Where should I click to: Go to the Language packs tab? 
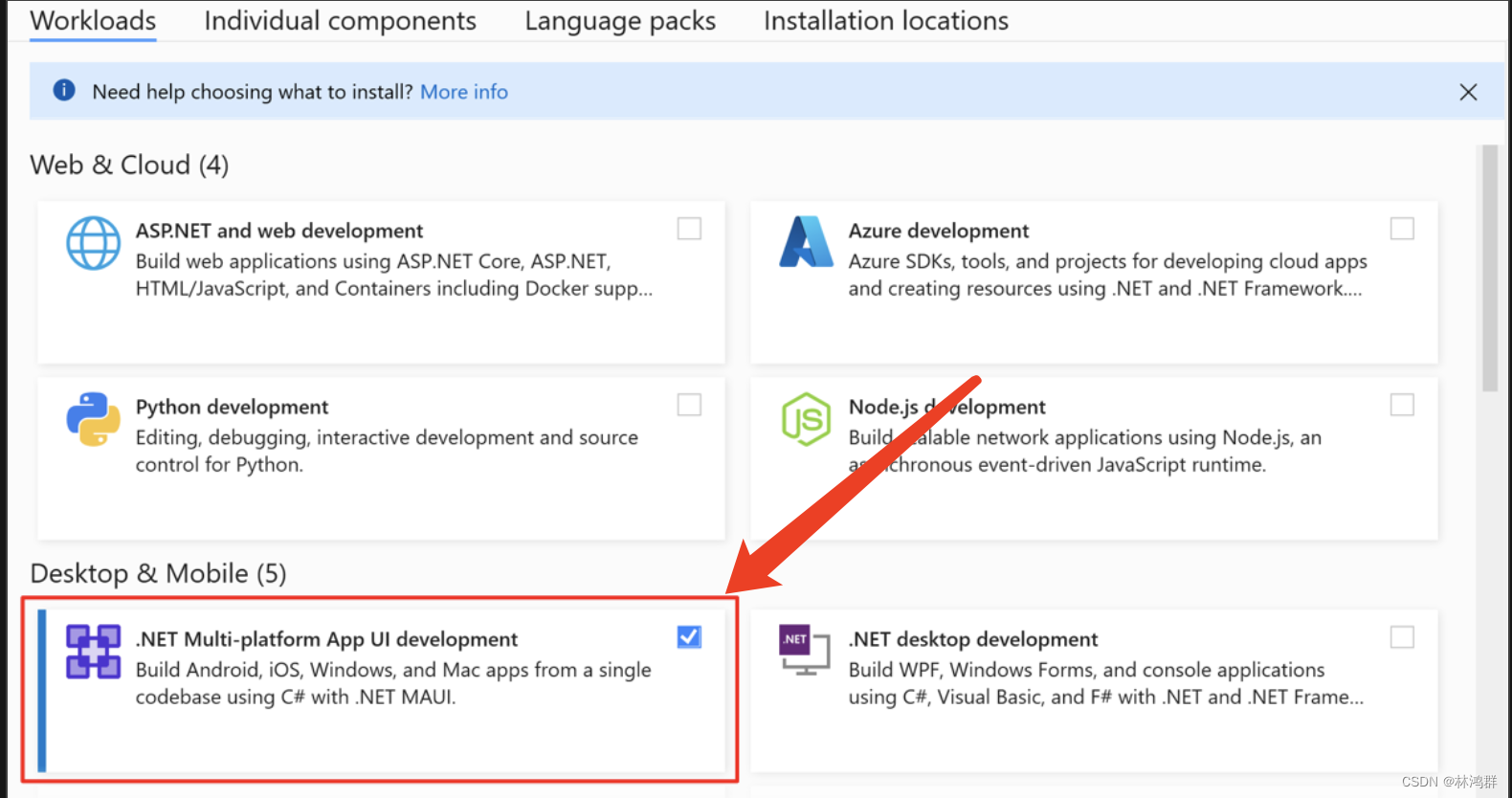[620, 21]
